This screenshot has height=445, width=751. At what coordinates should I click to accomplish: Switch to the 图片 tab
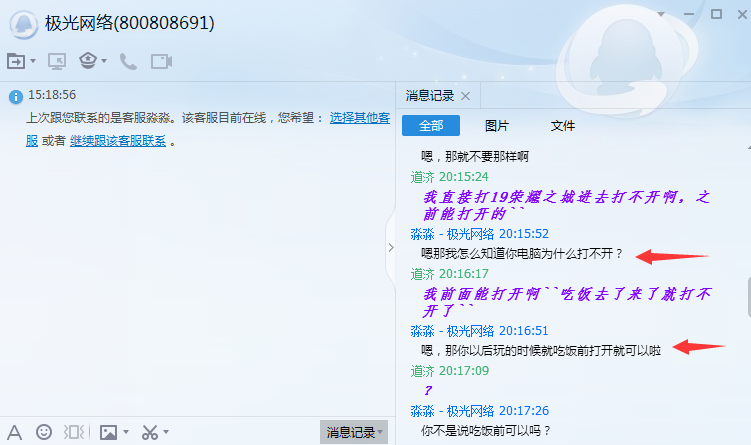point(496,126)
